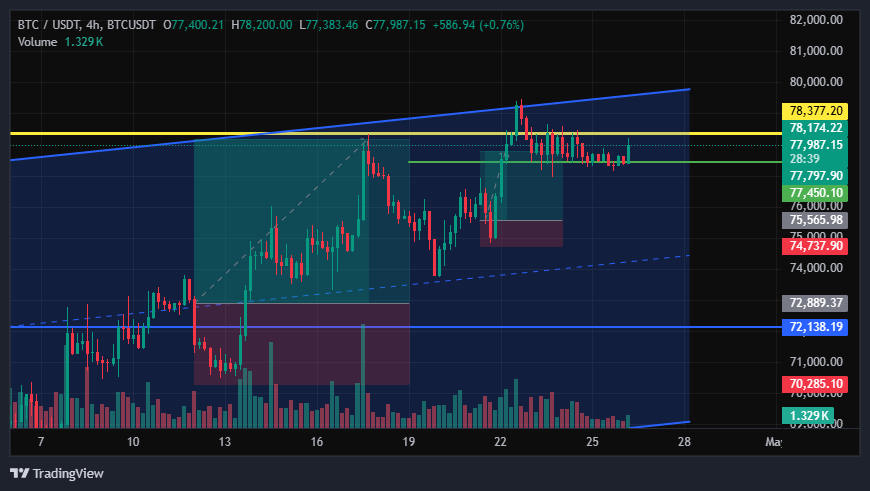The width and height of the screenshot is (870, 491).
Task: Select the 77,797.90 price label
Action: [x=815, y=176]
